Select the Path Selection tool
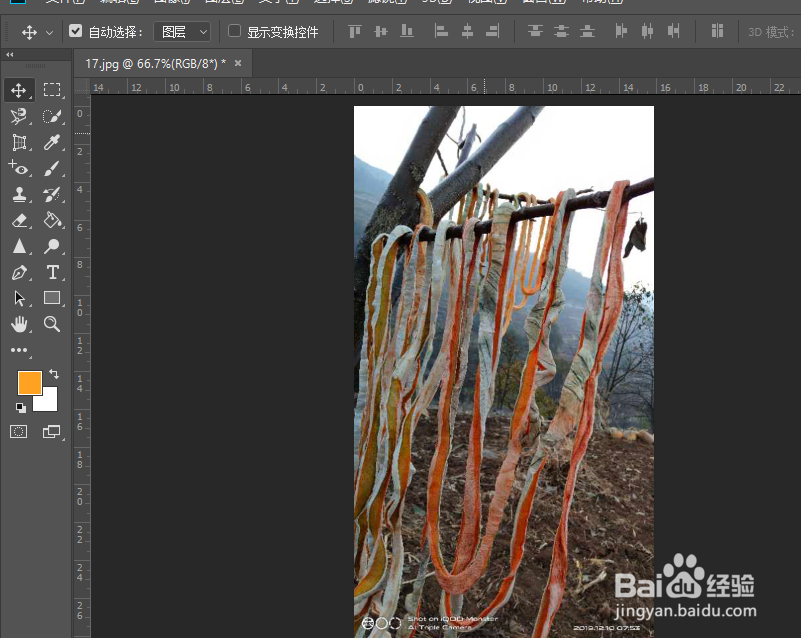 (19, 298)
